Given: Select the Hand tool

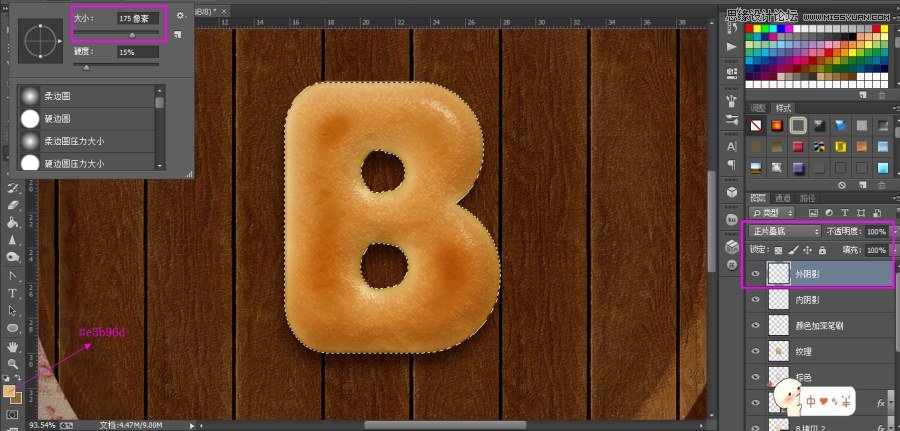Looking at the screenshot, I should click(13, 347).
